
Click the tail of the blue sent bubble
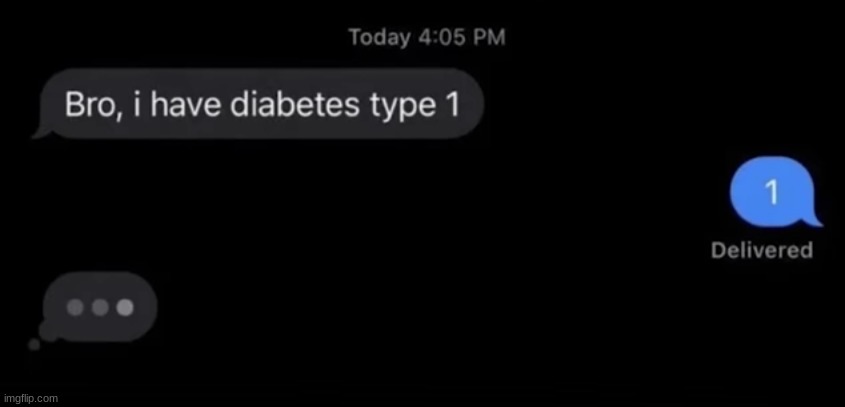pyautogui.click(x=814, y=220)
